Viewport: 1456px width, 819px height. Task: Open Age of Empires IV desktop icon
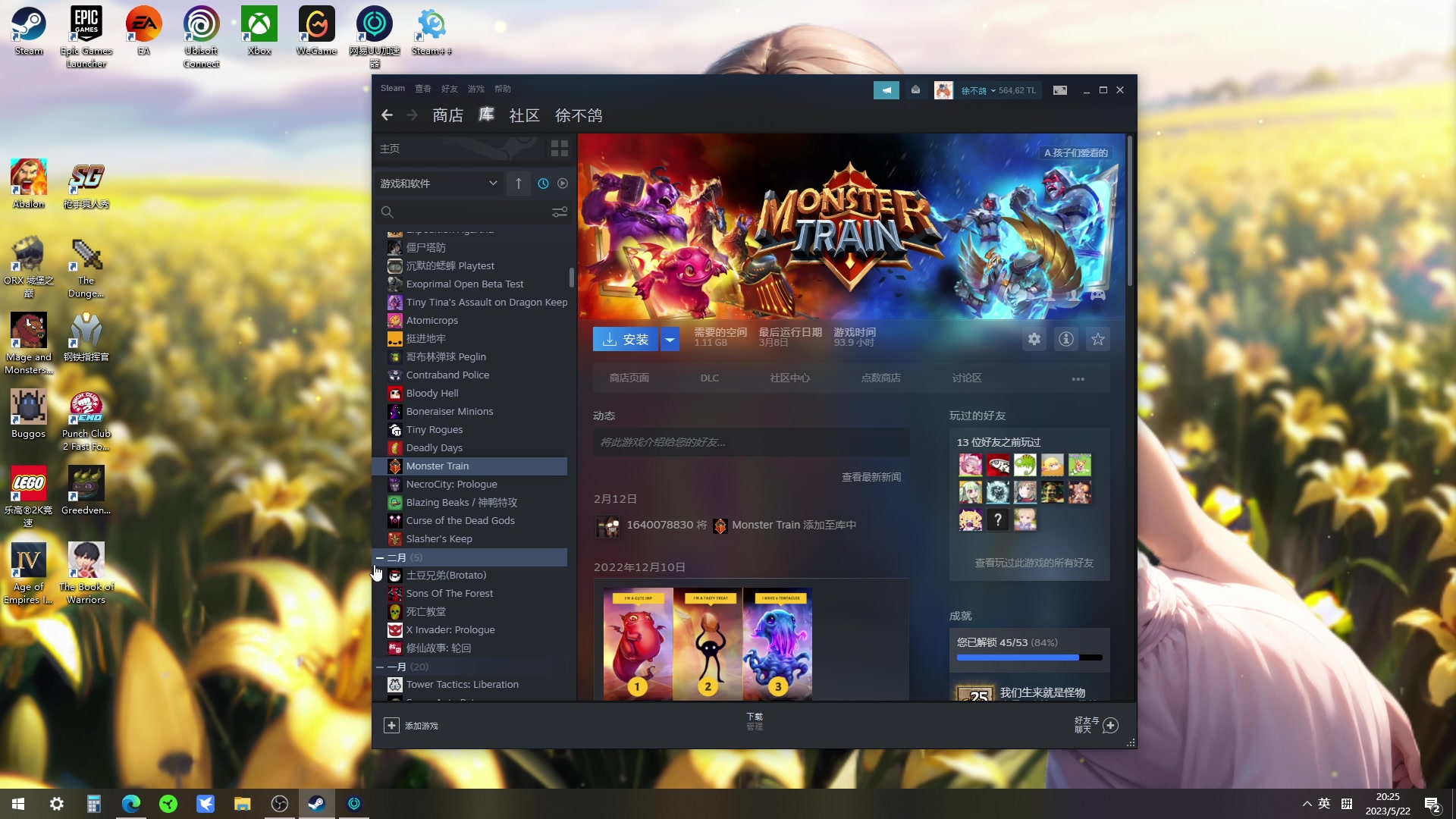29,573
